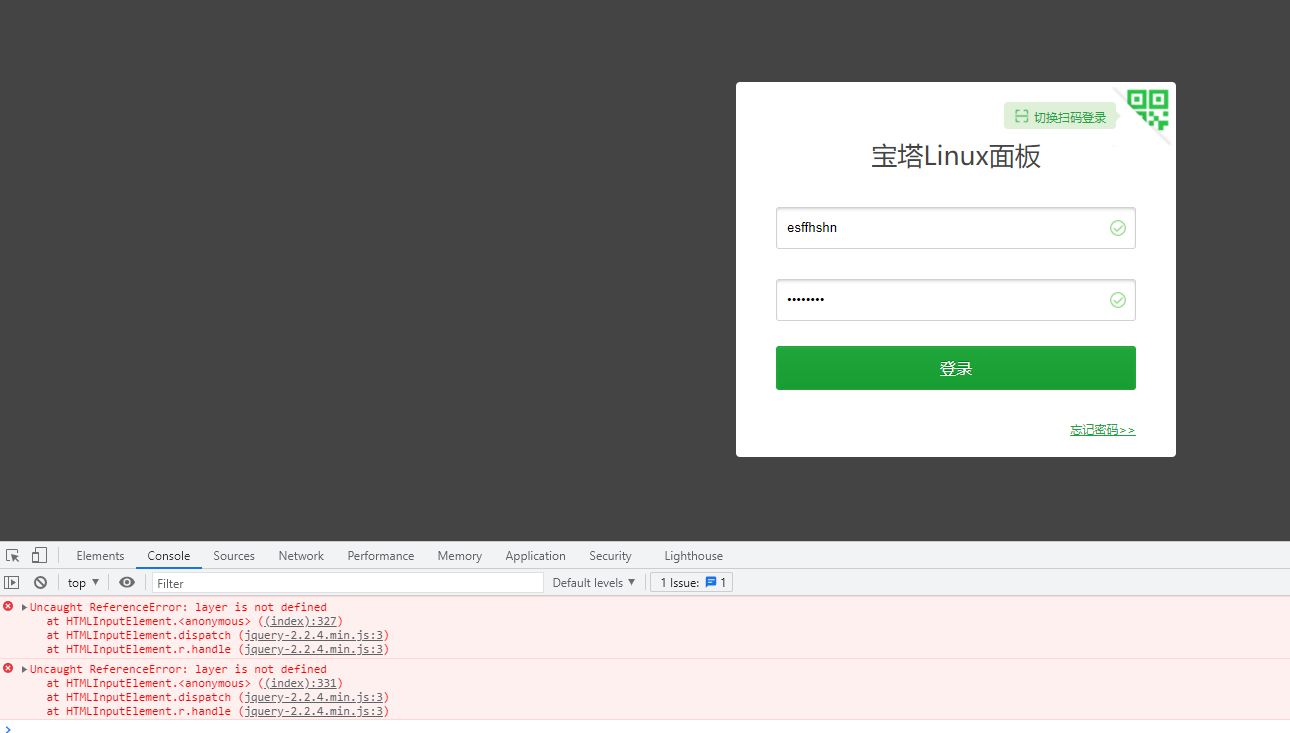Open the (index):327 source link

click(301, 621)
